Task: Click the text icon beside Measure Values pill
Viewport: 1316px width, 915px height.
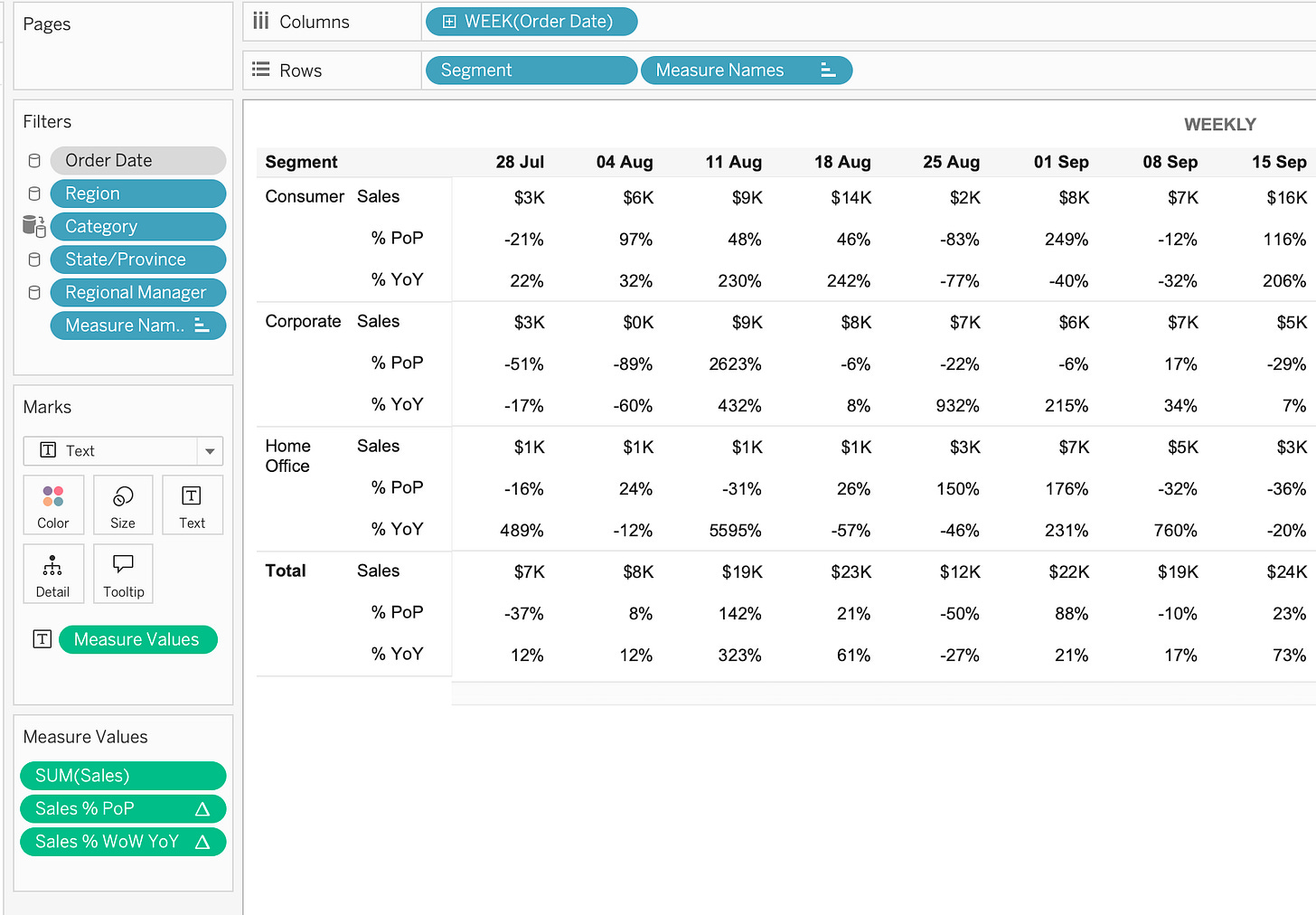Action: [42, 639]
